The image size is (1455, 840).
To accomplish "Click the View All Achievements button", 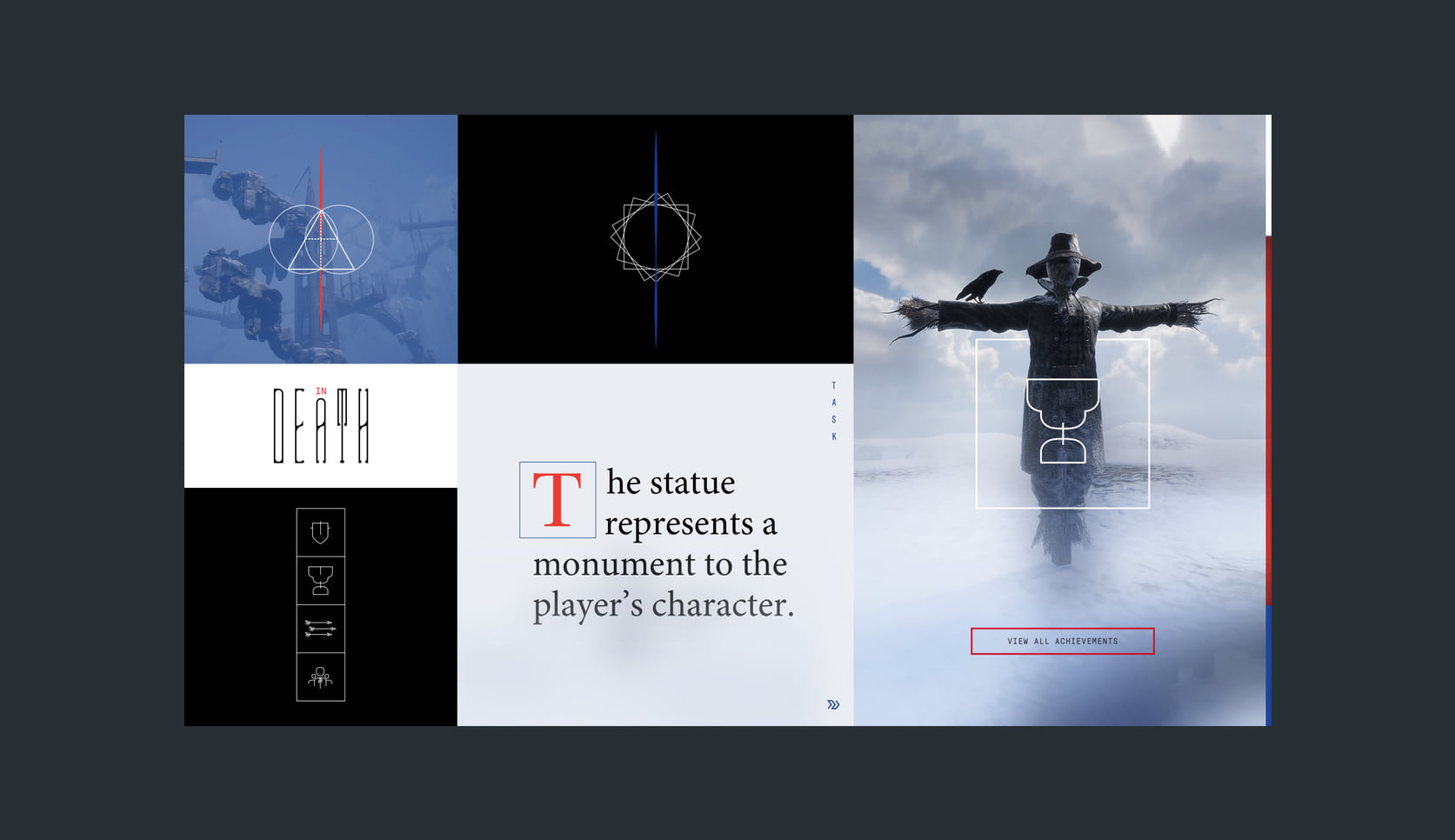I will tap(1062, 641).
